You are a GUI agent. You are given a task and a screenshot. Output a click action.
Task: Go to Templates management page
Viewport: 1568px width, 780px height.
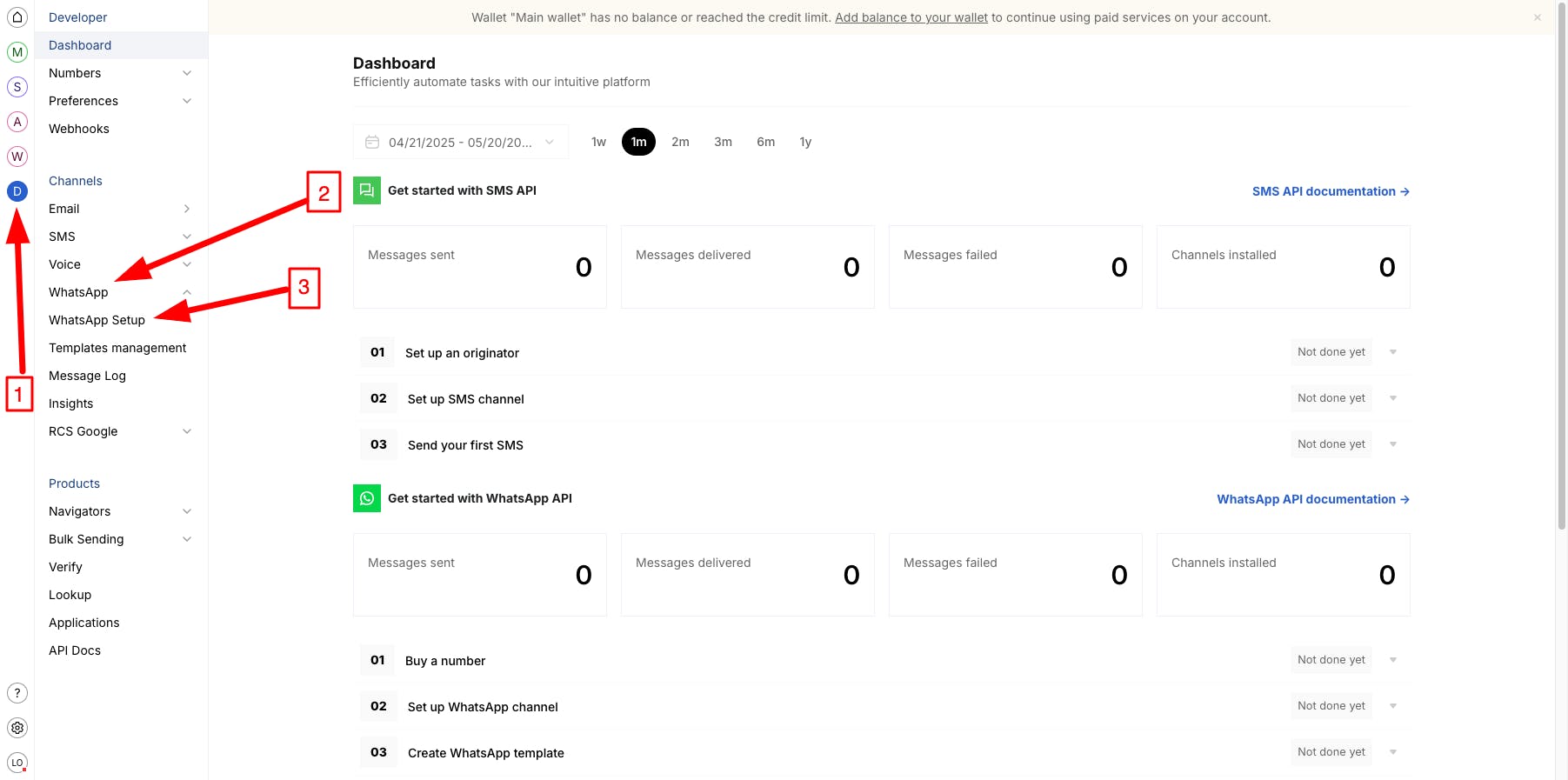(x=117, y=348)
